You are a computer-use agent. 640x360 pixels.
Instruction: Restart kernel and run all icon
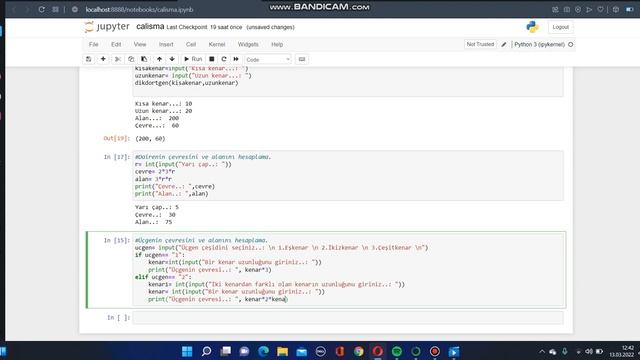pos(236,59)
